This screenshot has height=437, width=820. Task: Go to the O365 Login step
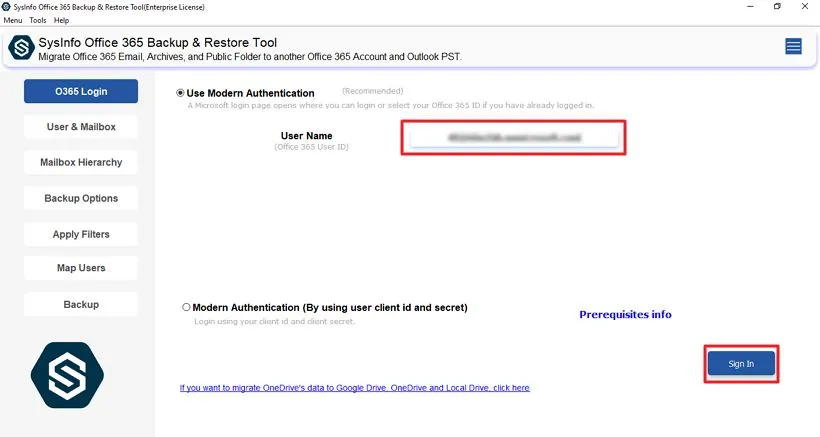pyautogui.click(x=81, y=91)
